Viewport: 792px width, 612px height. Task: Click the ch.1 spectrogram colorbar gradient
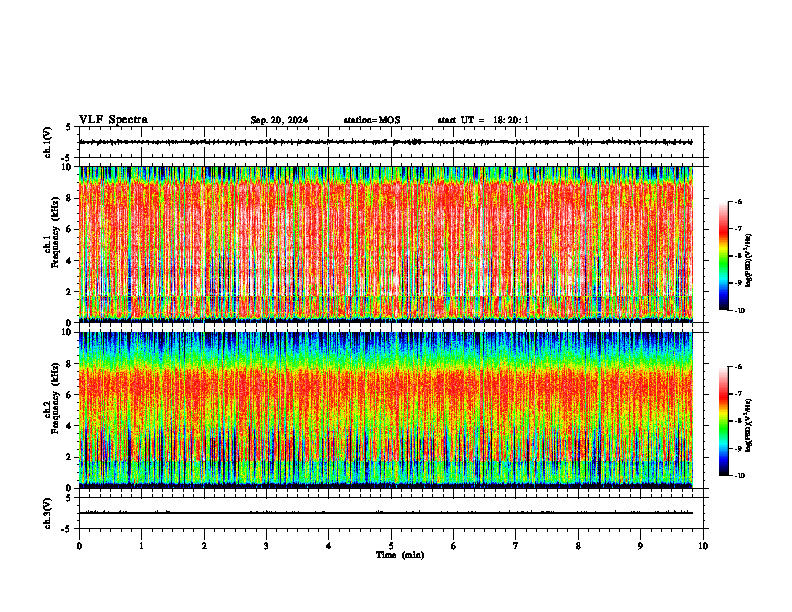pyautogui.click(x=723, y=256)
